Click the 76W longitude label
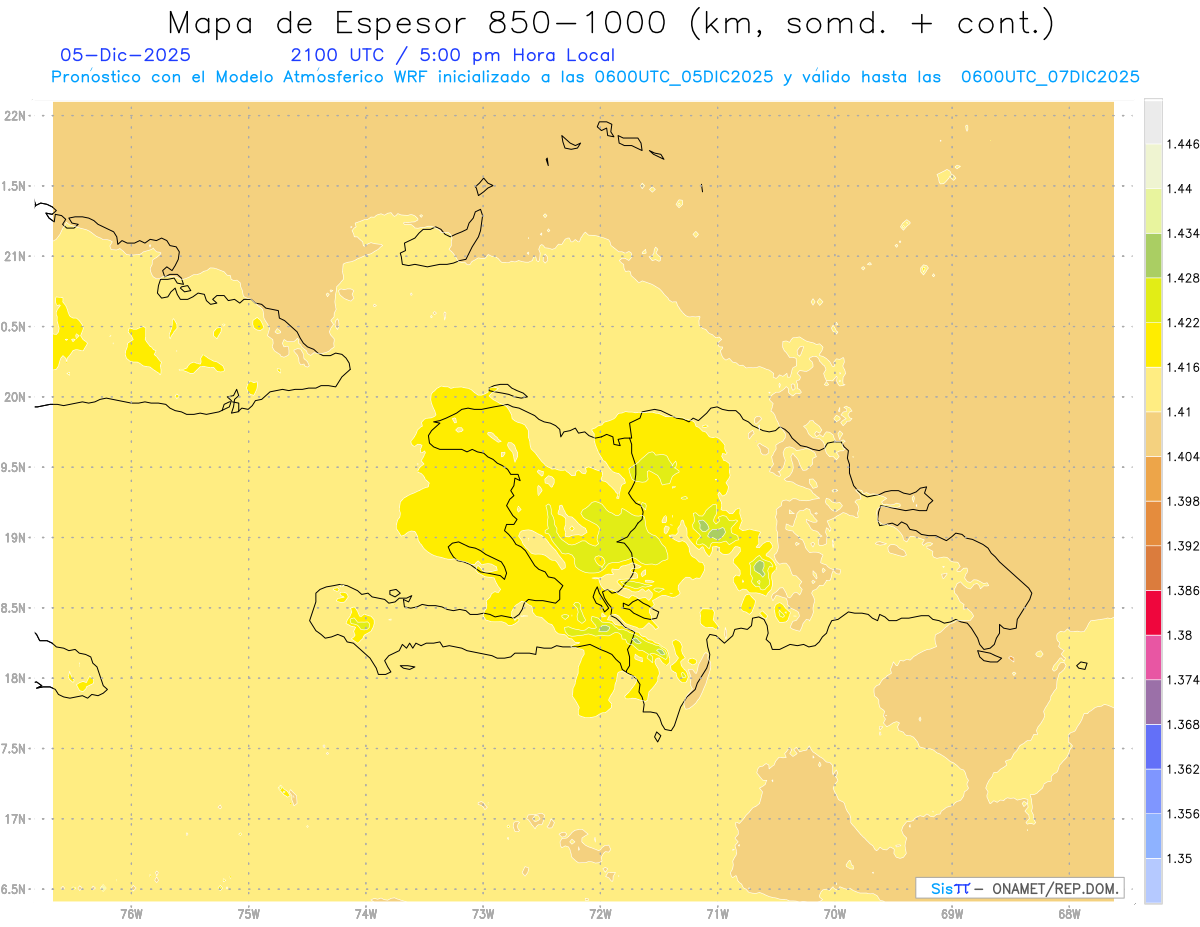This screenshot has width=1200, height=927. point(131,914)
